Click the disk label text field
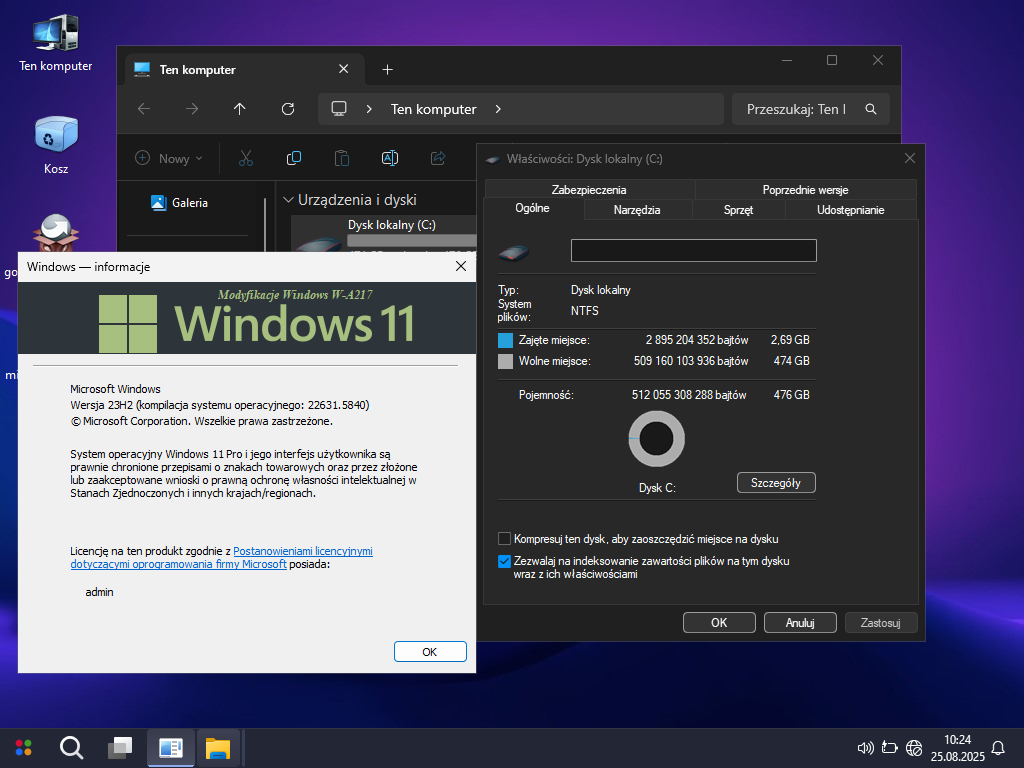This screenshot has height=768, width=1024. point(693,251)
